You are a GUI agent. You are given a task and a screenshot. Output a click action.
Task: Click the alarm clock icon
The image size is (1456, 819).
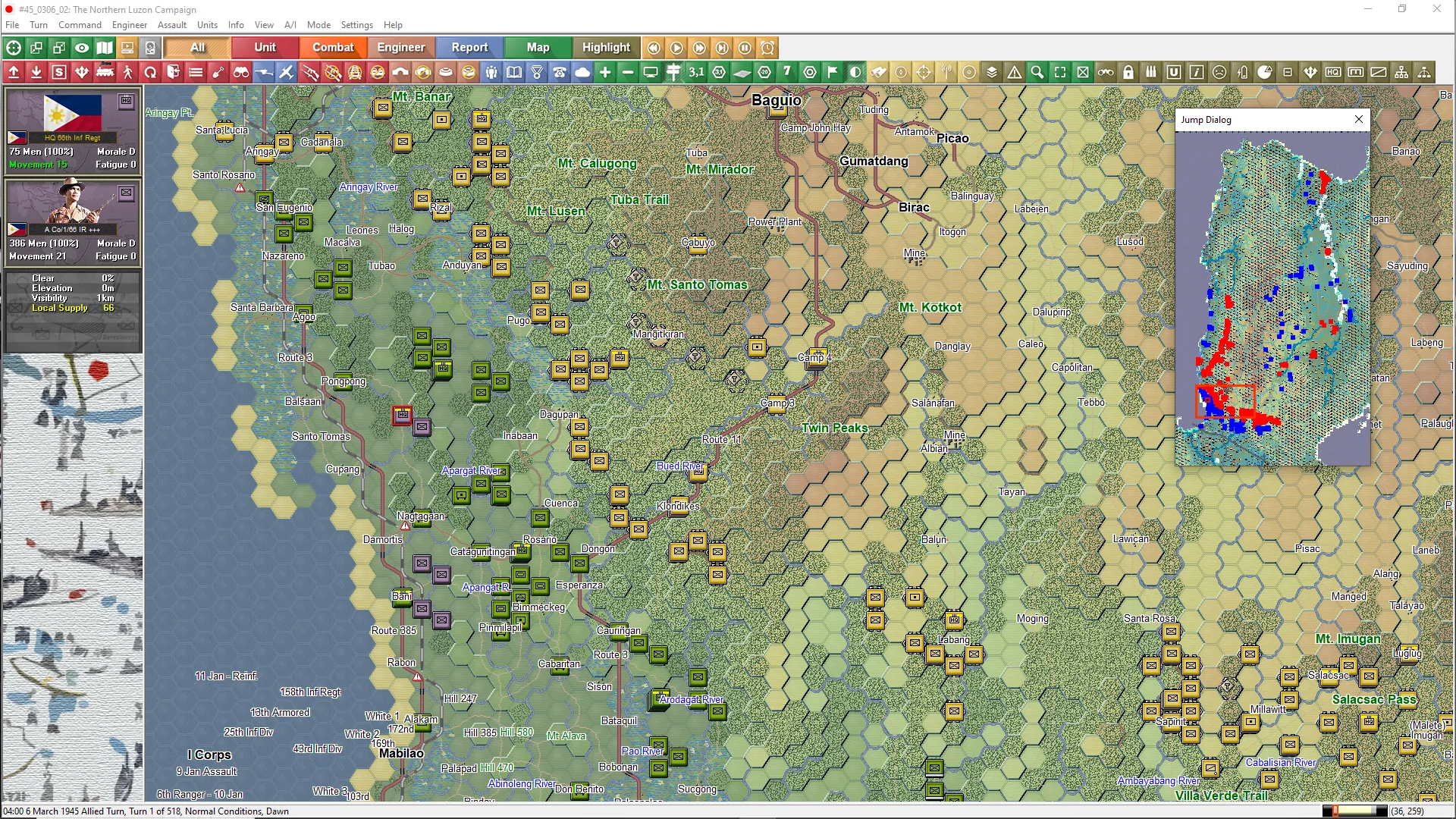[x=767, y=48]
